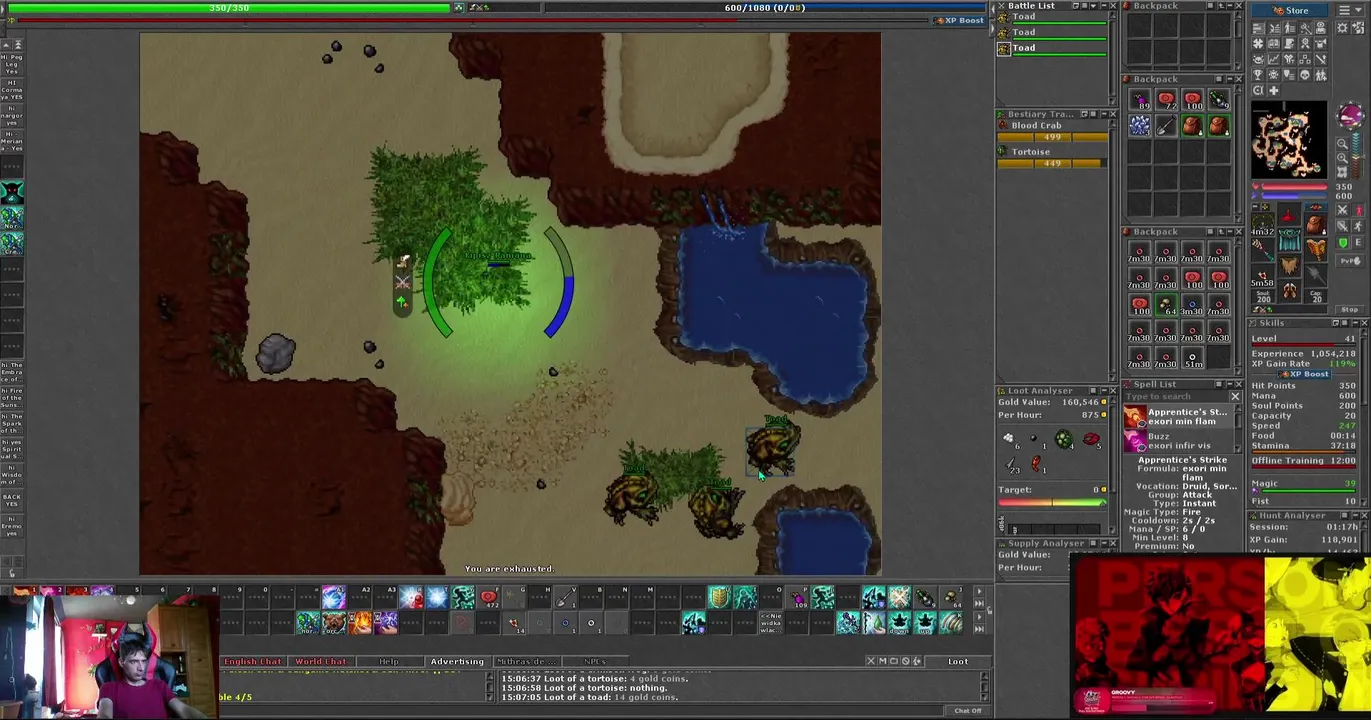The image size is (1371, 720).
Task: Click the action bar slot labeled up
Action: point(925,622)
